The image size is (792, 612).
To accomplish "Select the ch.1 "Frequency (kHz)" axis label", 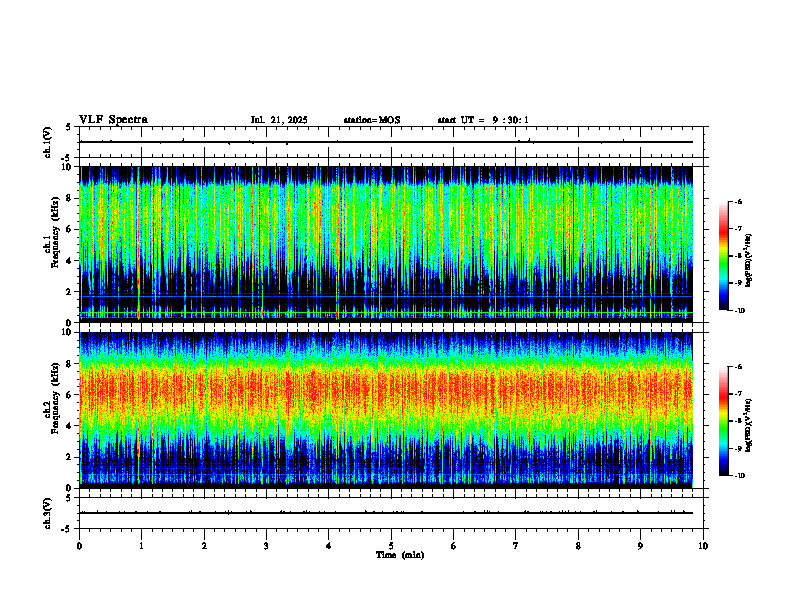I will (53, 232).
